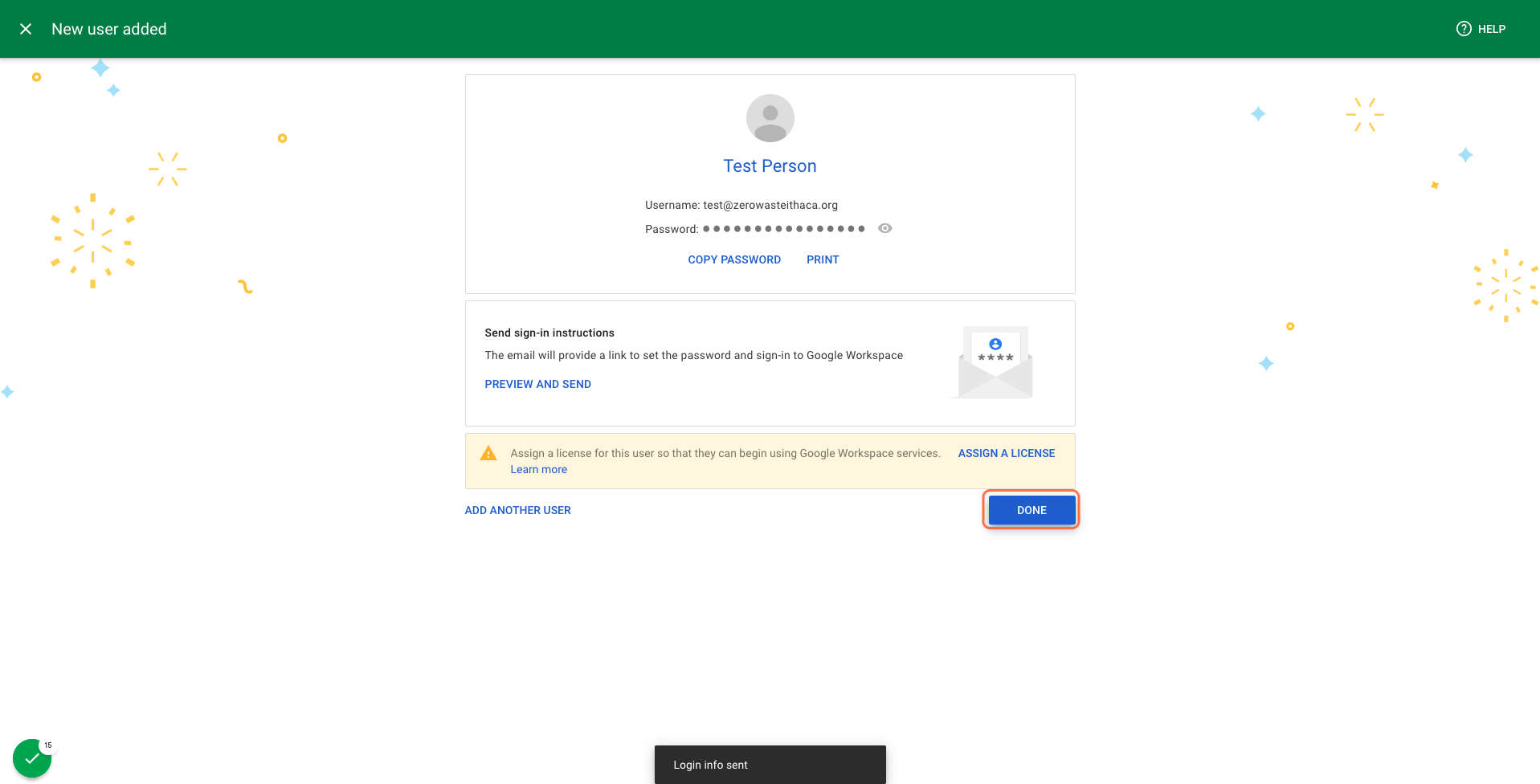Click the Test Person avatar icon
Screen dimensions: 1540x784
[x=770, y=118]
